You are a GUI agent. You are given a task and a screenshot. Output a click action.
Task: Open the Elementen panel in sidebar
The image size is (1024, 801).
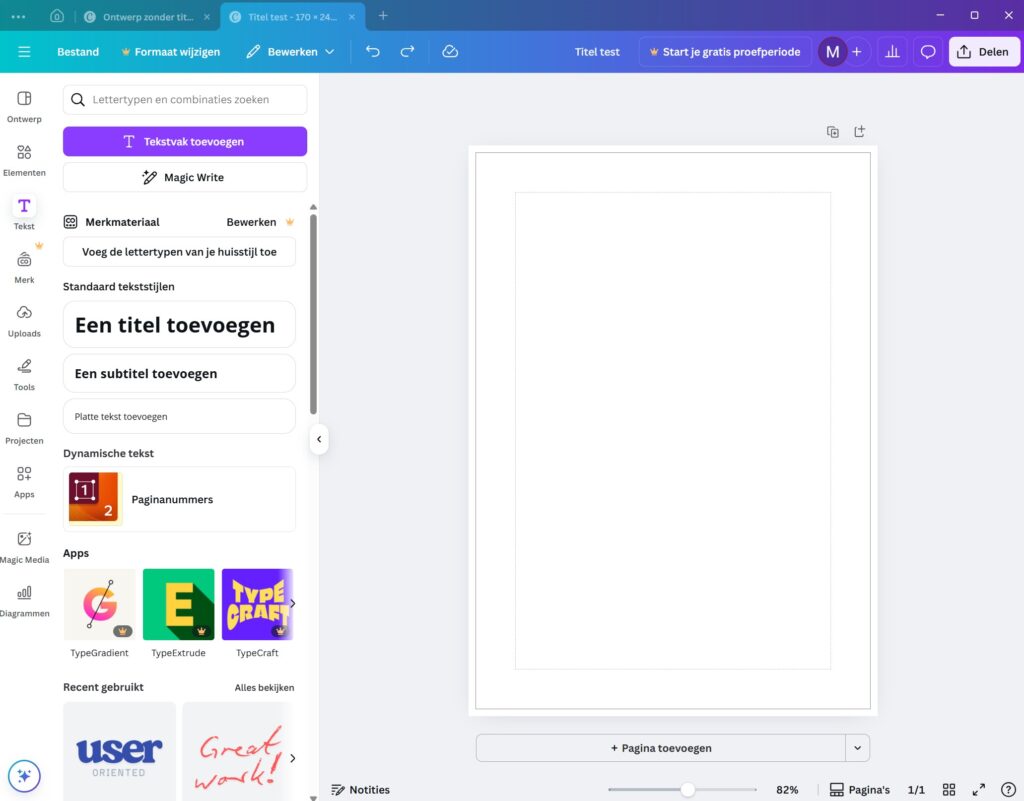[24, 159]
